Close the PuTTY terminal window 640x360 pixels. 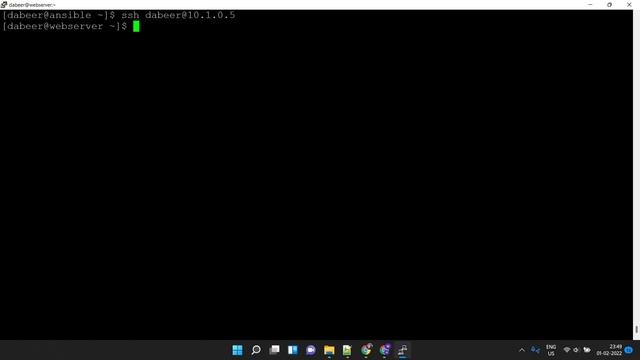[x=629, y=4]
